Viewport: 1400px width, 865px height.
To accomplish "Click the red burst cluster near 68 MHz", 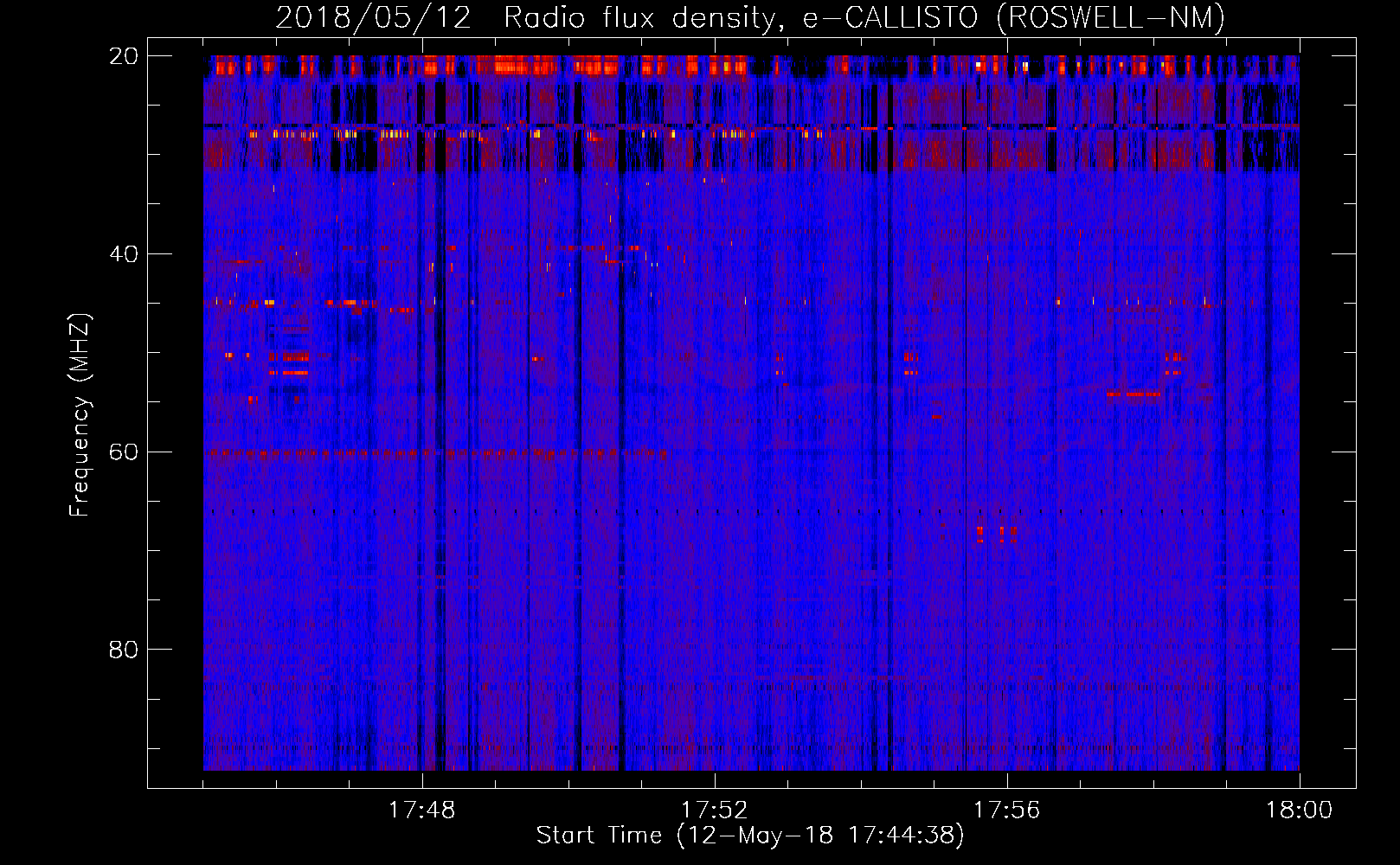I will (996, 534).
